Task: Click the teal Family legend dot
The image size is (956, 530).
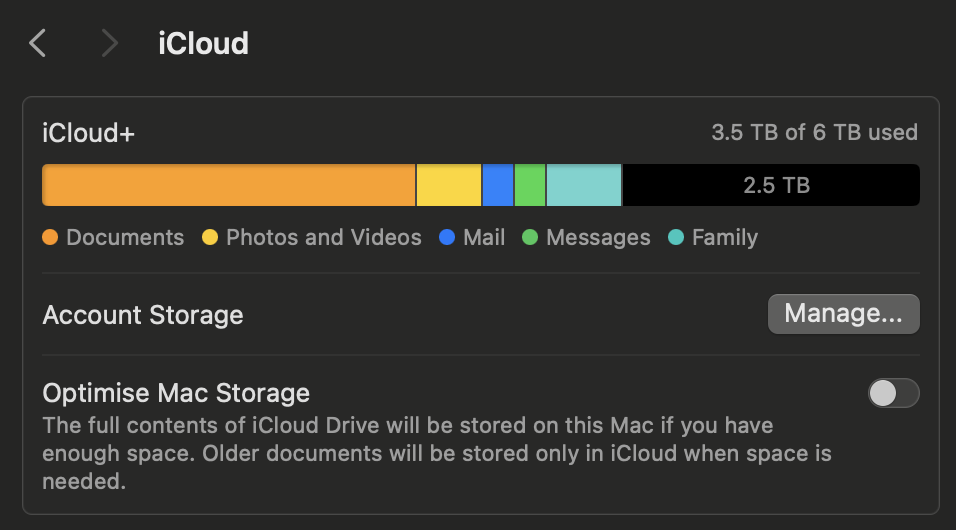Action: click(676, 238)
